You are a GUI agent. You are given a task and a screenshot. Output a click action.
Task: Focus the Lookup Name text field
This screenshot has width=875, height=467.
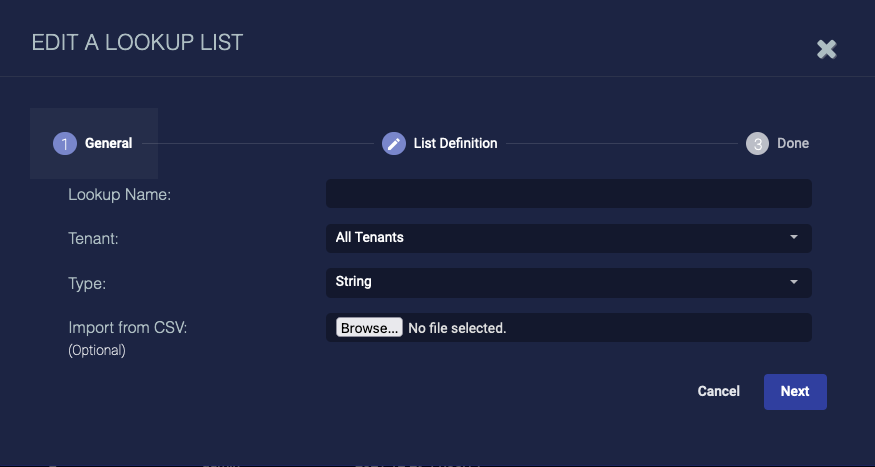[568, 194]
